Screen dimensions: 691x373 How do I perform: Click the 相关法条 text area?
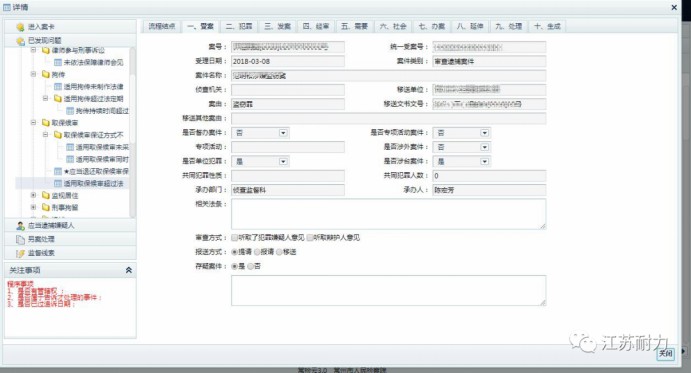point(389,214)
